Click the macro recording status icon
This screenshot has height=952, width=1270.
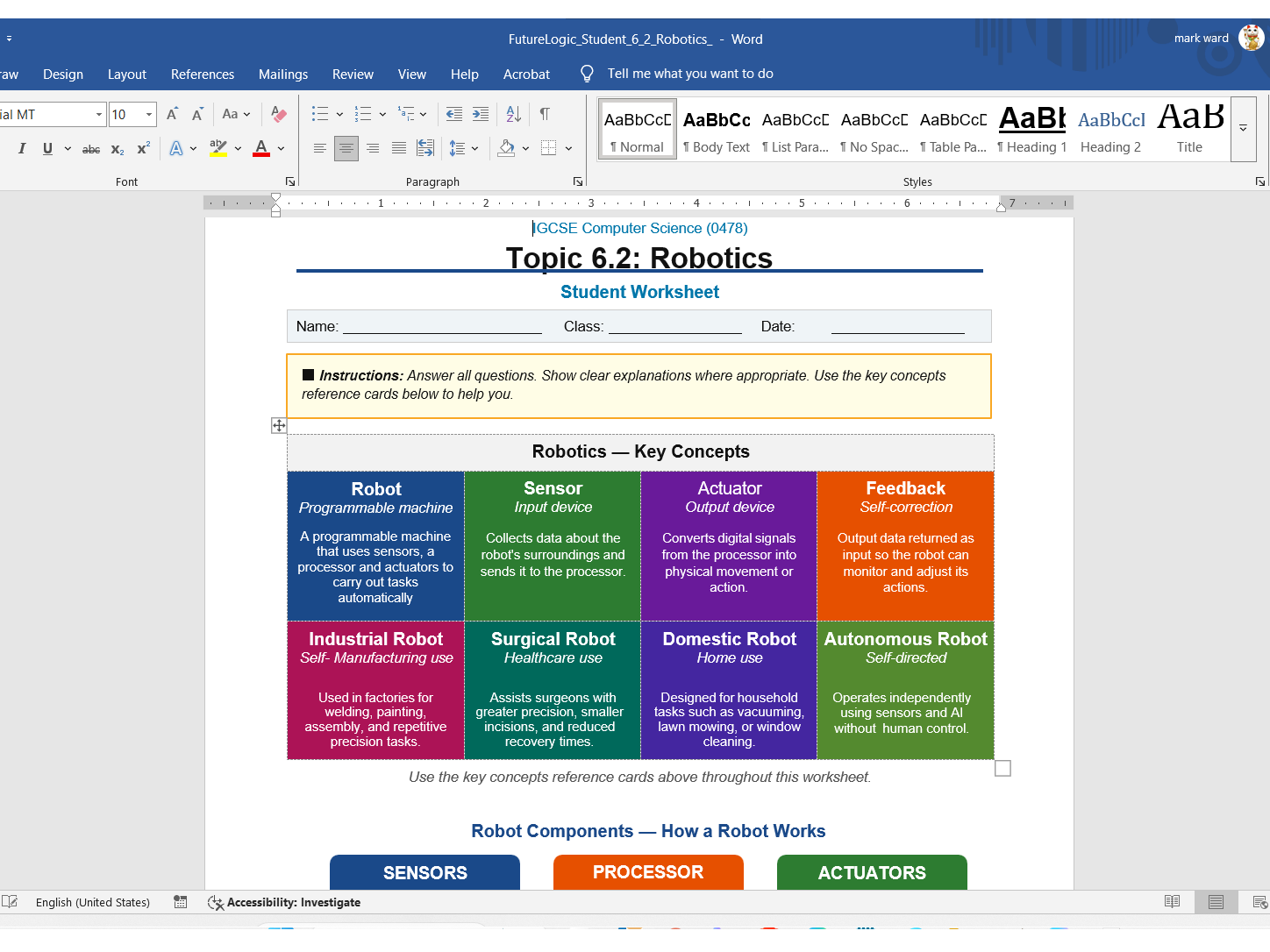[181, 902]
